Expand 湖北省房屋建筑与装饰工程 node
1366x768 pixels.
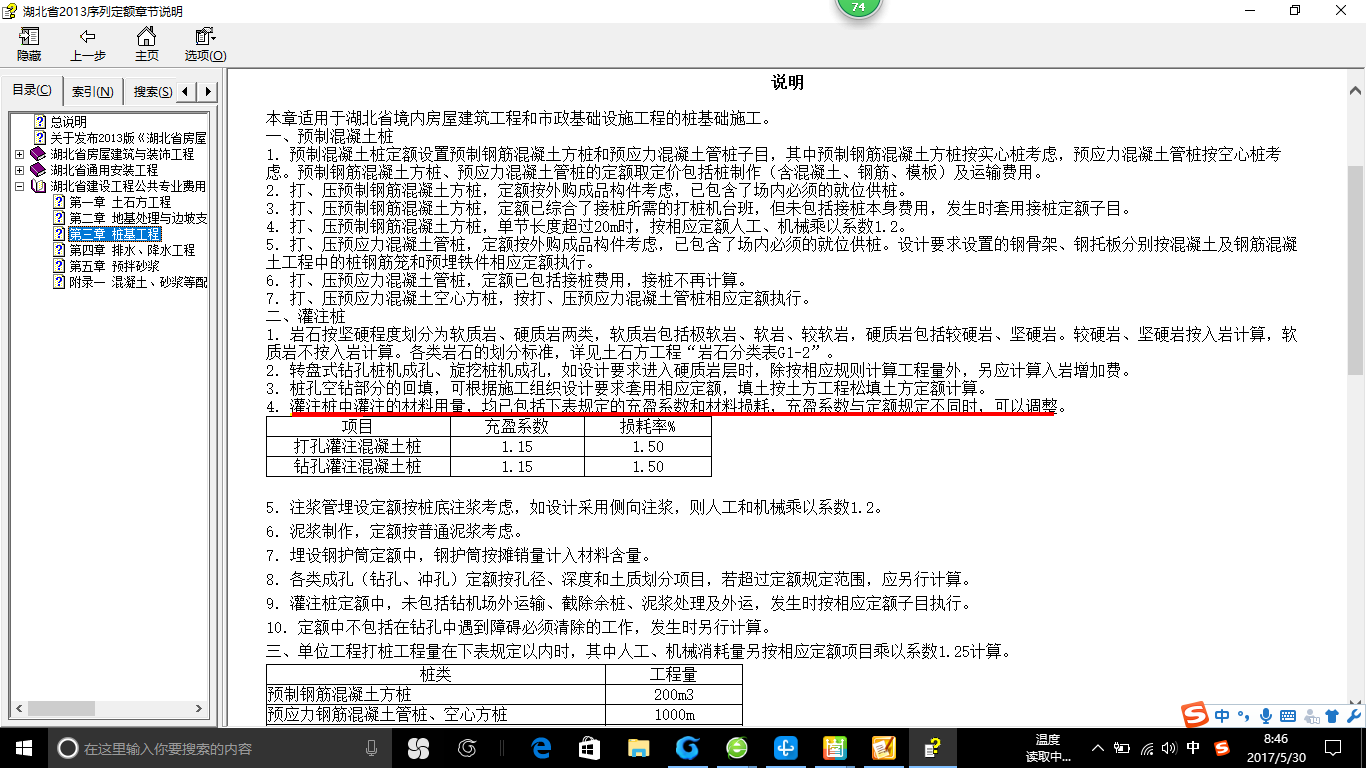coord(20,154)
